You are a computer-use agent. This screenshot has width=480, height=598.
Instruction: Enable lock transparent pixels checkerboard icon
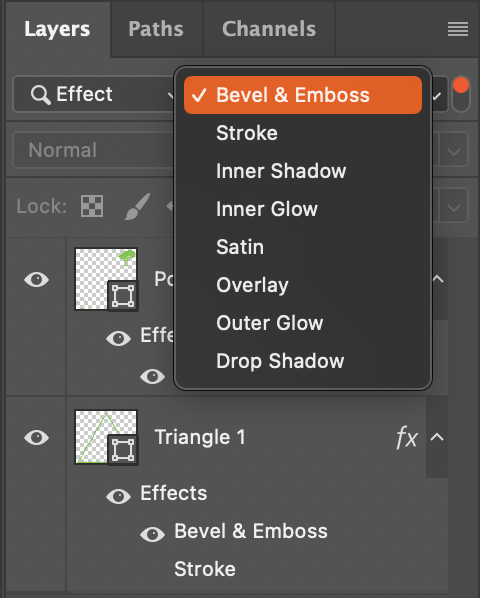pos(92,206)
